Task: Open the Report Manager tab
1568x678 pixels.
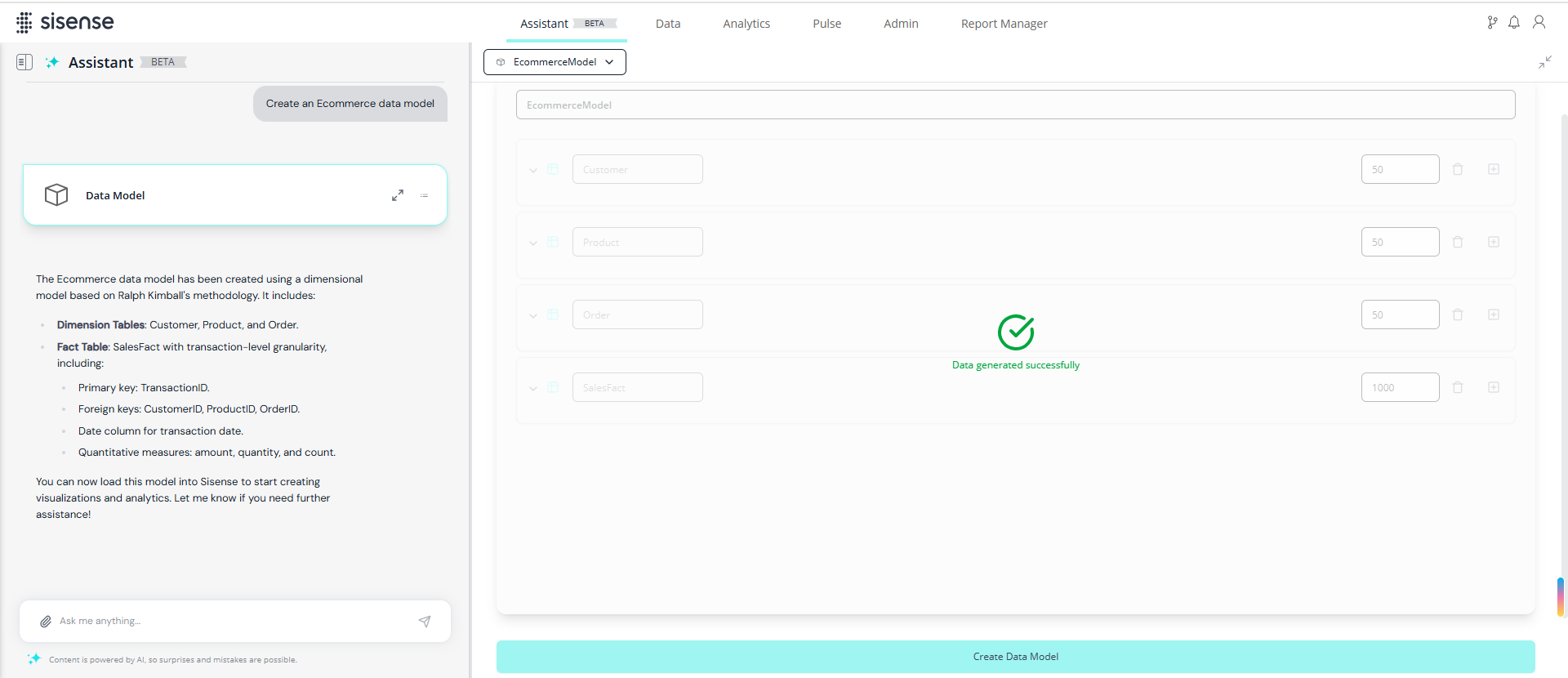Action: coord(1004,24)
